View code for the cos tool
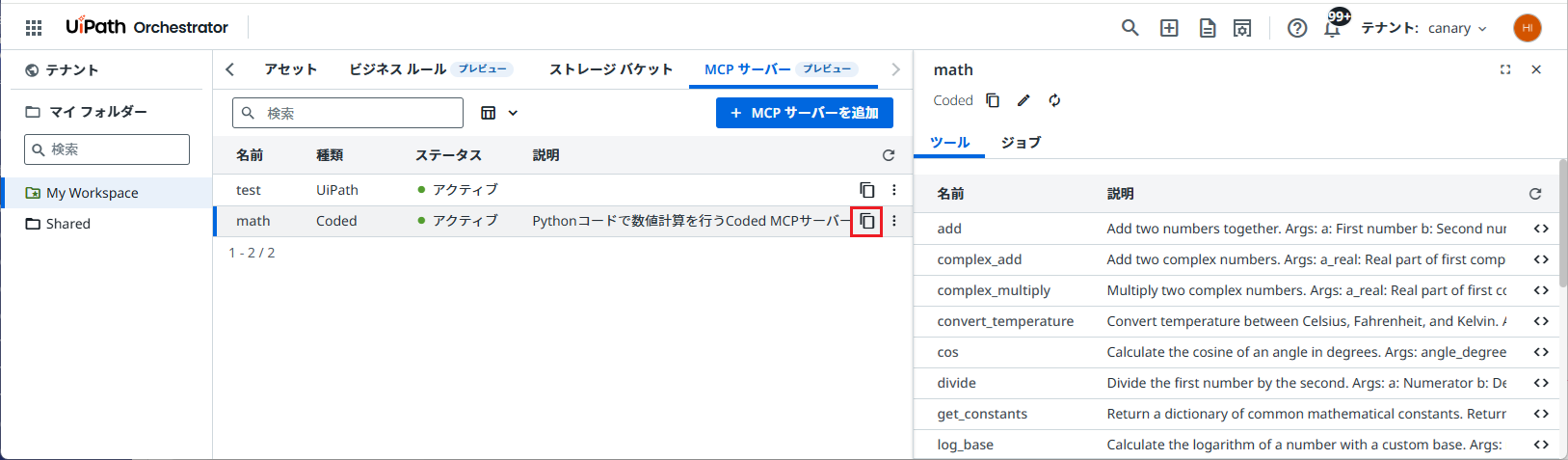The image size is (1568, 460). (x=1541, y=352)
